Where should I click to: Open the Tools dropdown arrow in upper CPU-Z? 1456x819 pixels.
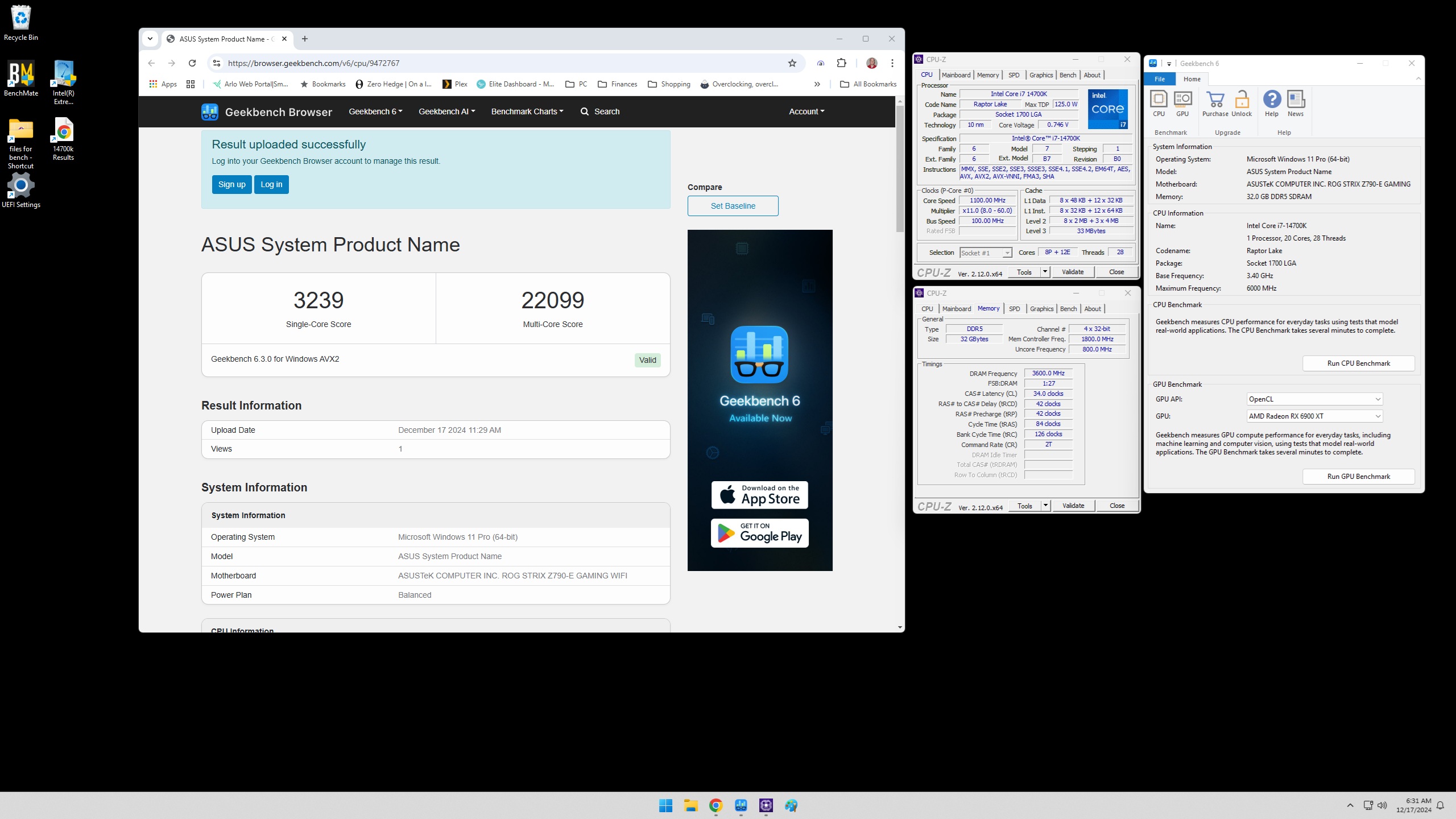click(x=1045, y=272)
